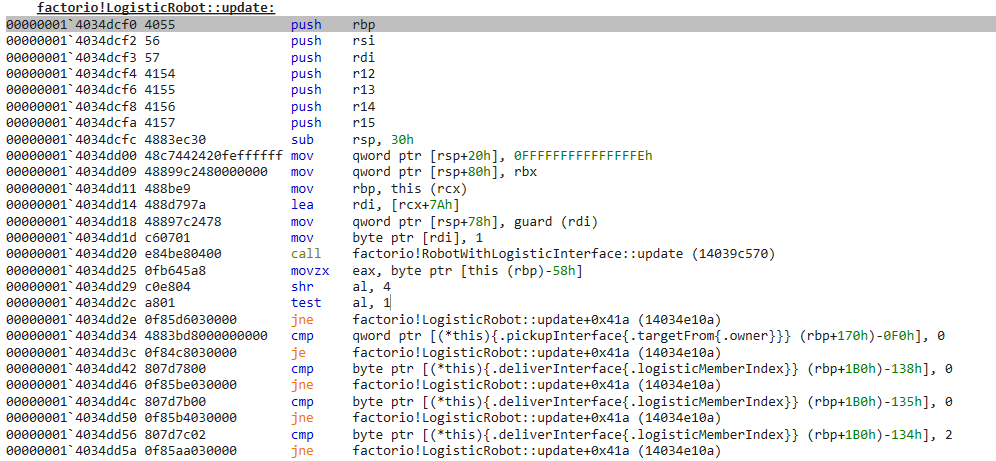Click bytes 807d7800

[175, 368]
